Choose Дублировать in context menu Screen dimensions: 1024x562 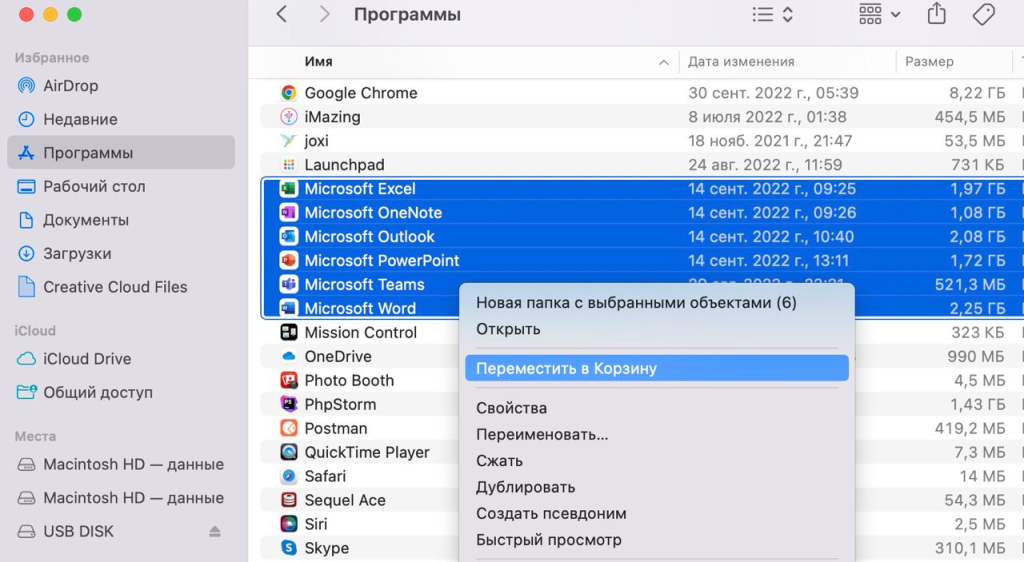525,488
